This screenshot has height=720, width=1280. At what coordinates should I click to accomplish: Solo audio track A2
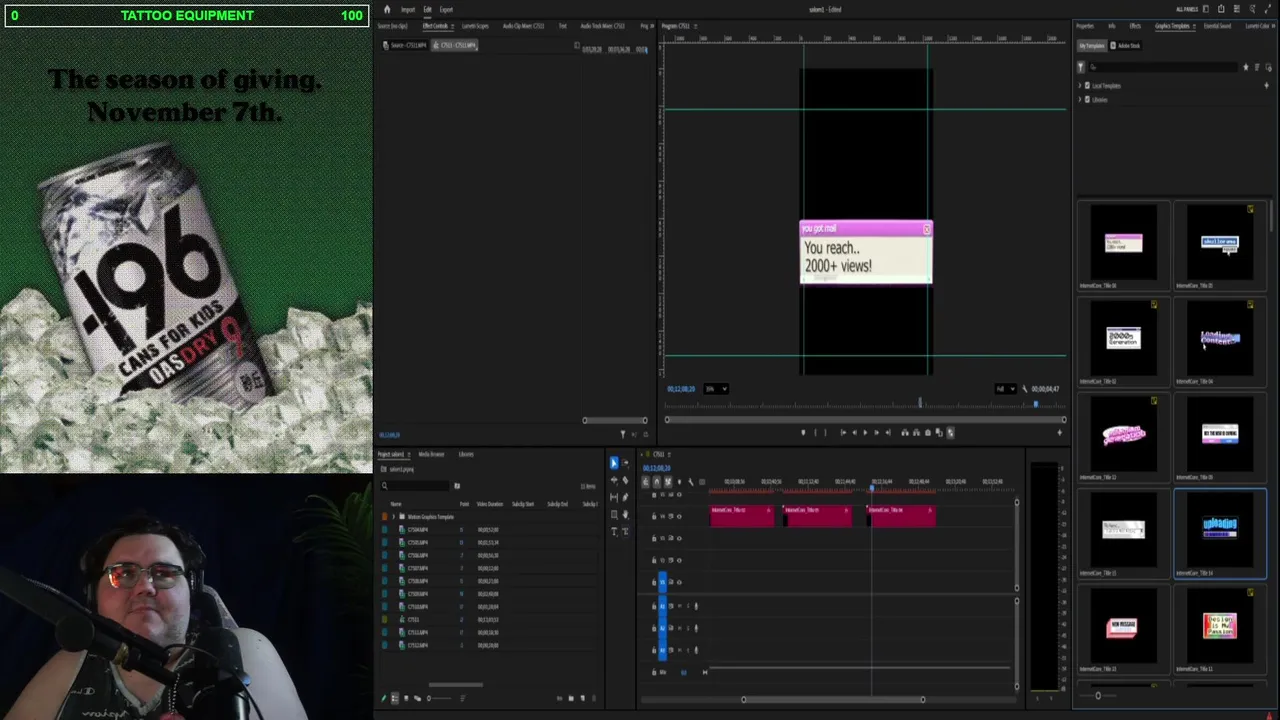point(688,628)
